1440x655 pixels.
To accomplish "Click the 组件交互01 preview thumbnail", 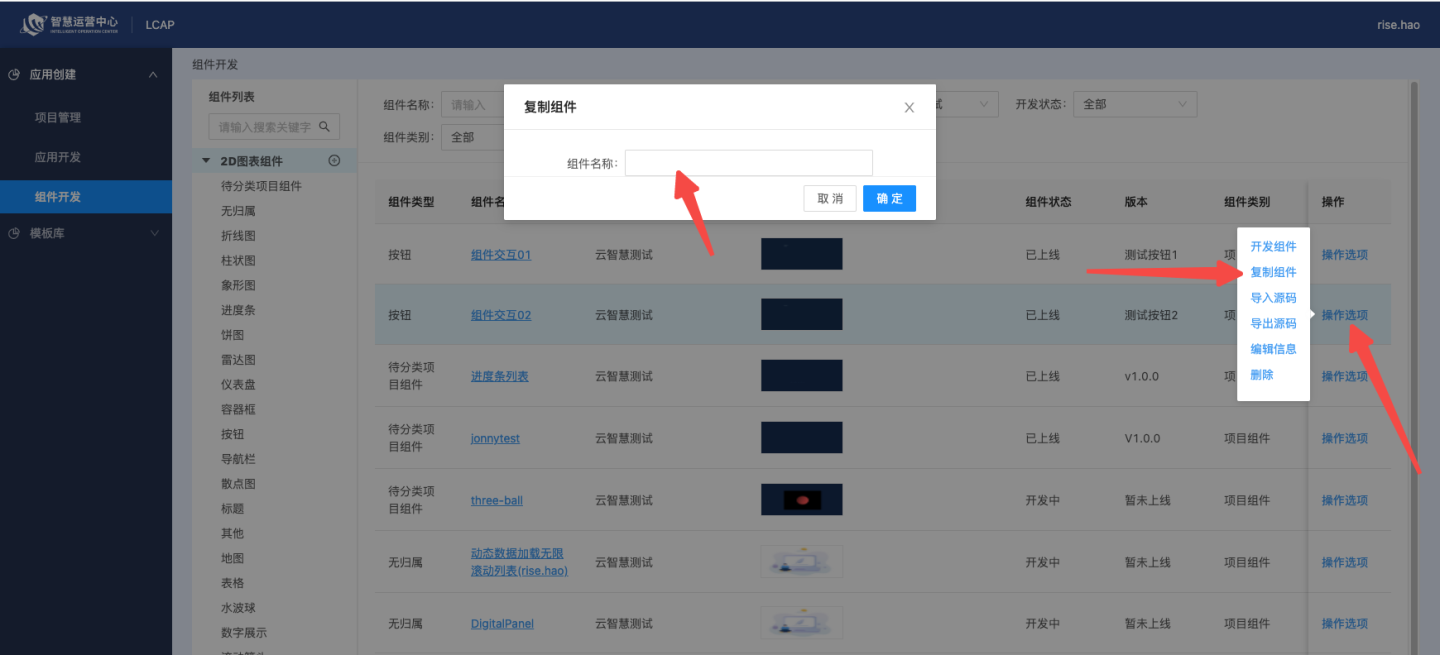I will 801,254.
